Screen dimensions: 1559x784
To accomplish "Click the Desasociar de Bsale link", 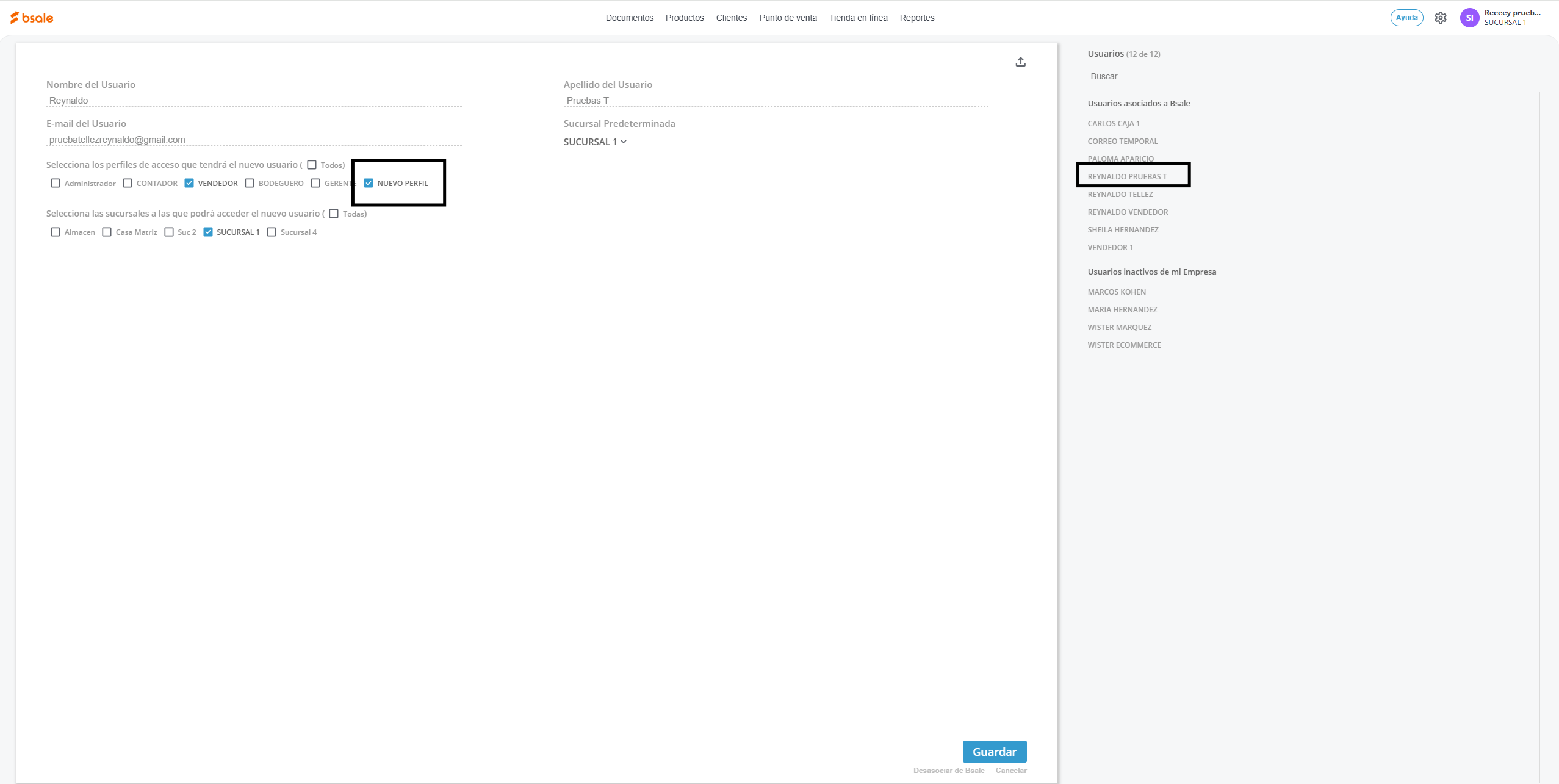I will (x=948, y=771).
